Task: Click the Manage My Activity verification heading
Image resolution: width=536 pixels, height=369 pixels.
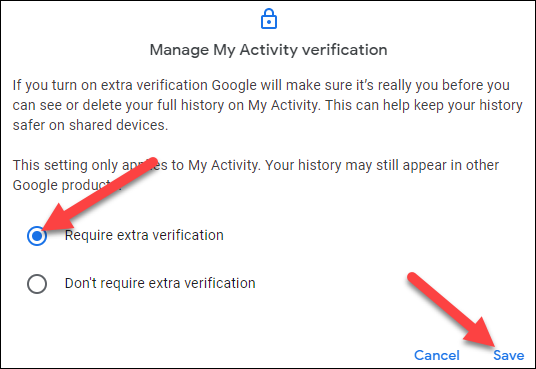Action: coord(268,50)
